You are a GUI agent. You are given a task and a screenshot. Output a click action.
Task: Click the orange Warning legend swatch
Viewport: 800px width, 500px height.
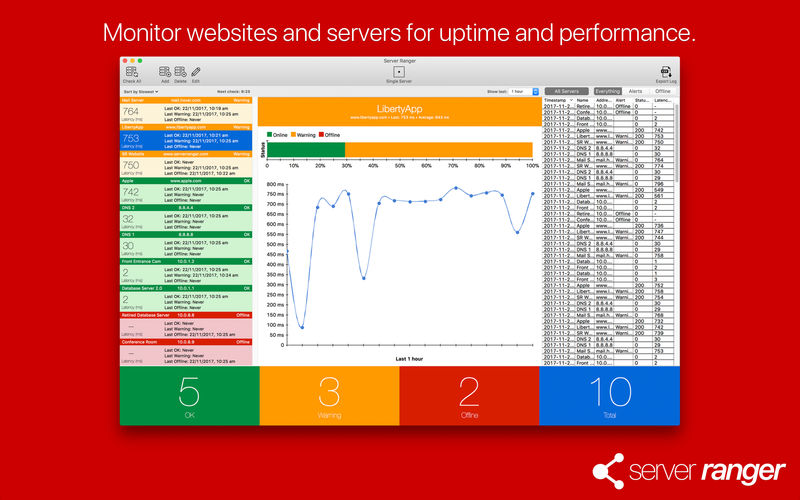(x=293, y=135)
